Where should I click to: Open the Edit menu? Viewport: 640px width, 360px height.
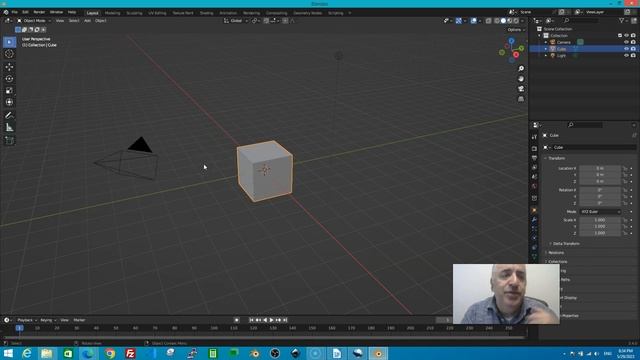(25, 12)
